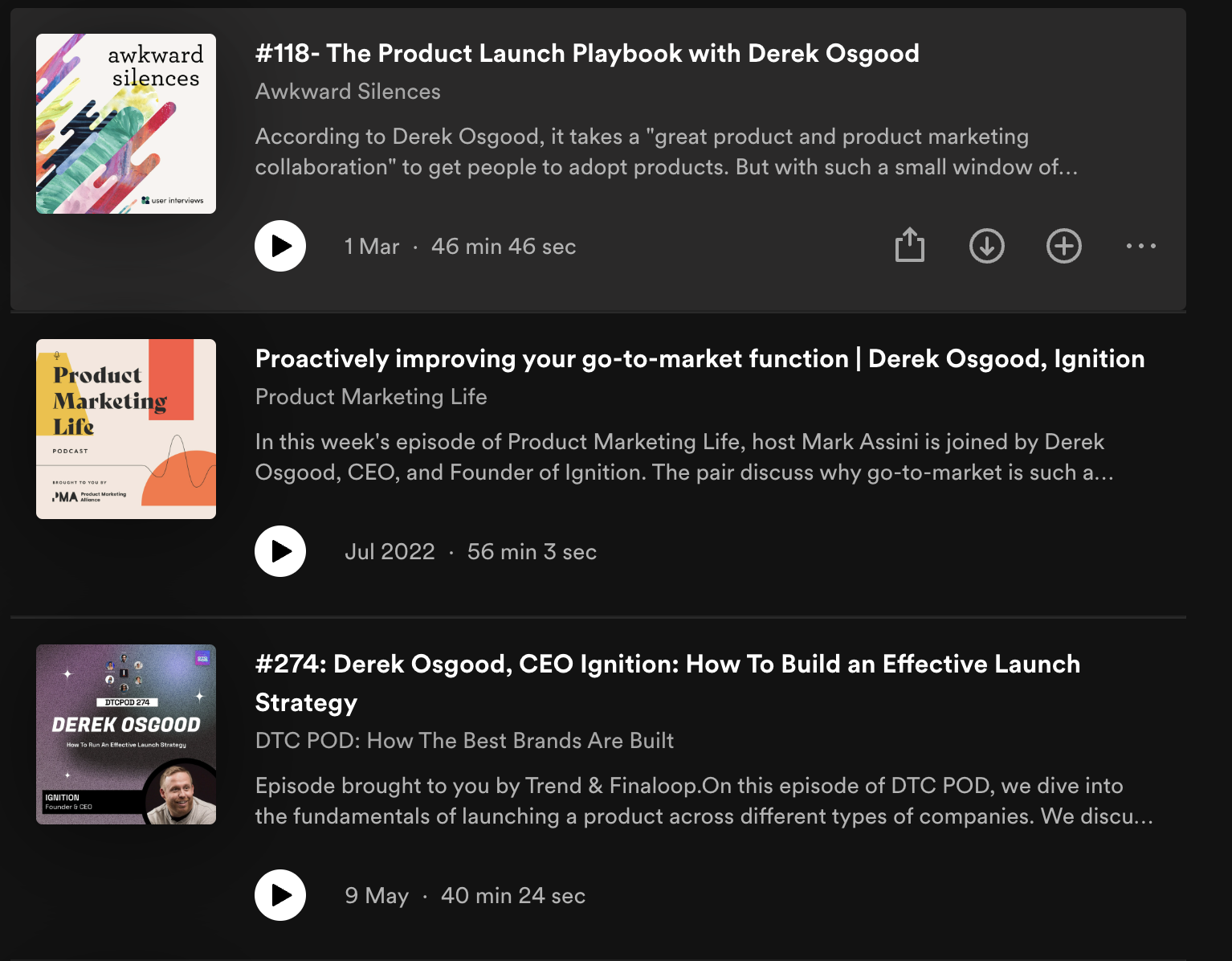Click the '46 min 46 sec' duration
The width and height of the screenshot is (1232, 961).
click(x=504, y=247)
